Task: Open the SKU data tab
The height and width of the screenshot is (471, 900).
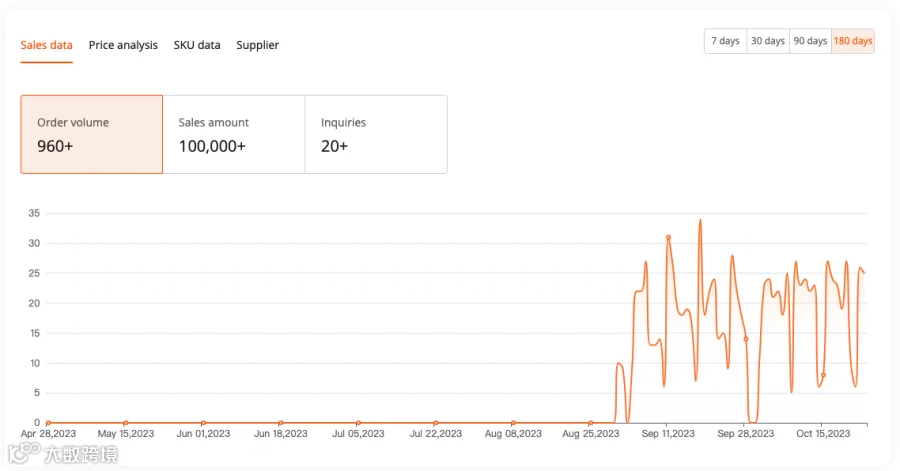Action: [197, 45]
